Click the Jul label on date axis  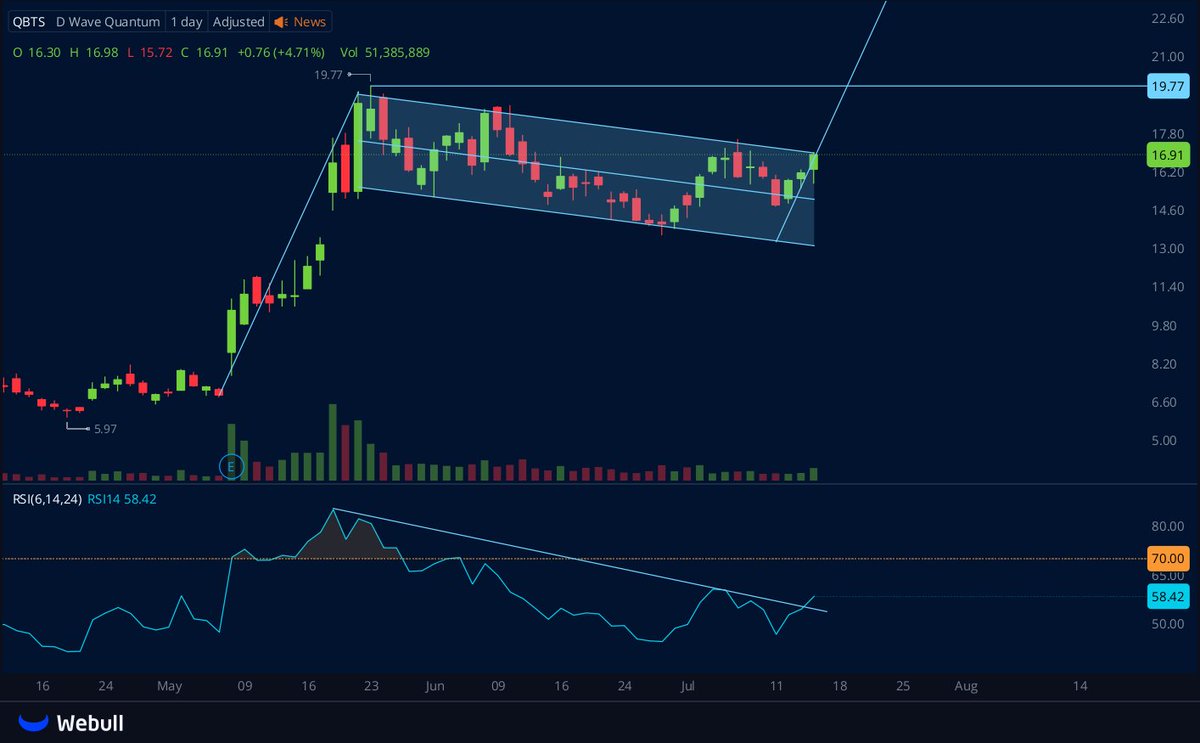687,686
